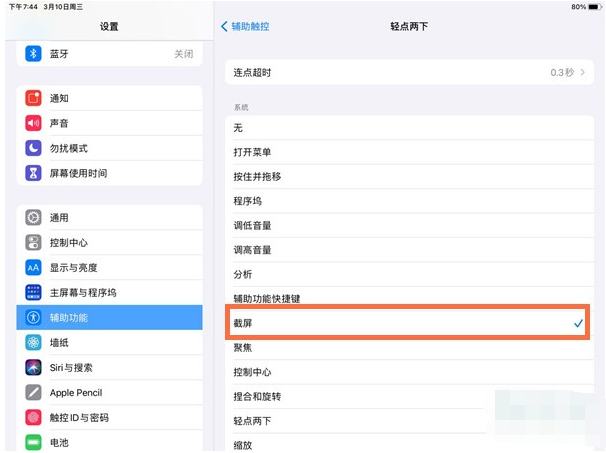Select the 调高音量 action
Image resolution: width=606 pixels, height=453 pixels.
click(406, 250)
